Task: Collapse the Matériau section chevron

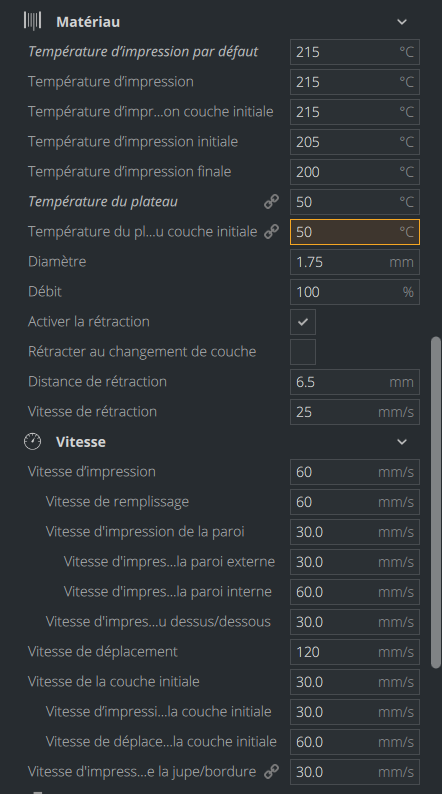Action: [402, 22]
